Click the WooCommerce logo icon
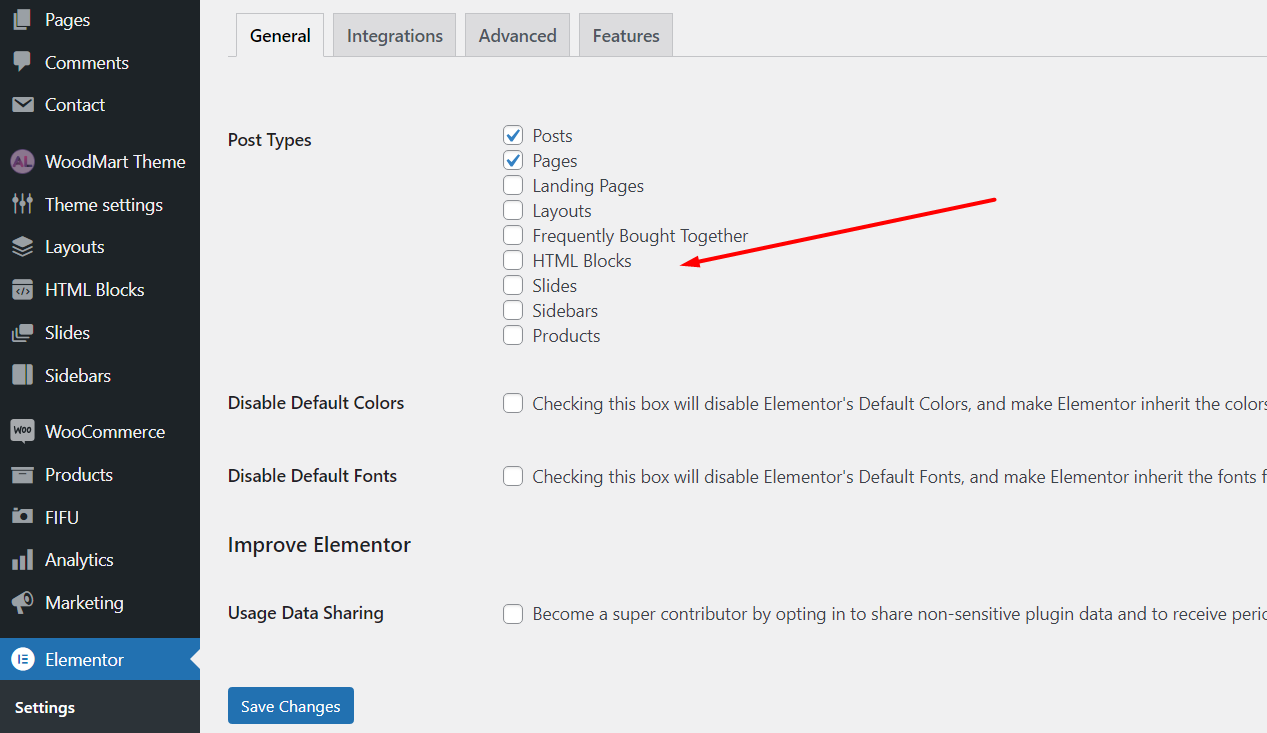1267x733 pixels. pos(22,431)
